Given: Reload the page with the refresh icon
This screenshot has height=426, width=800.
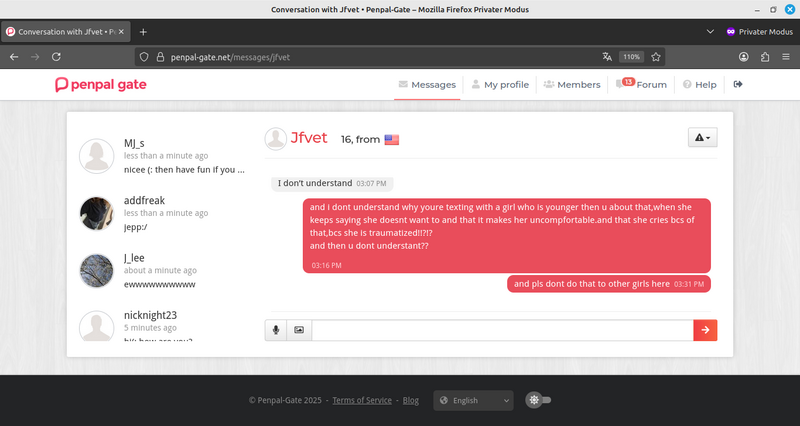Looking at the screenshot, I should (56, 57).
